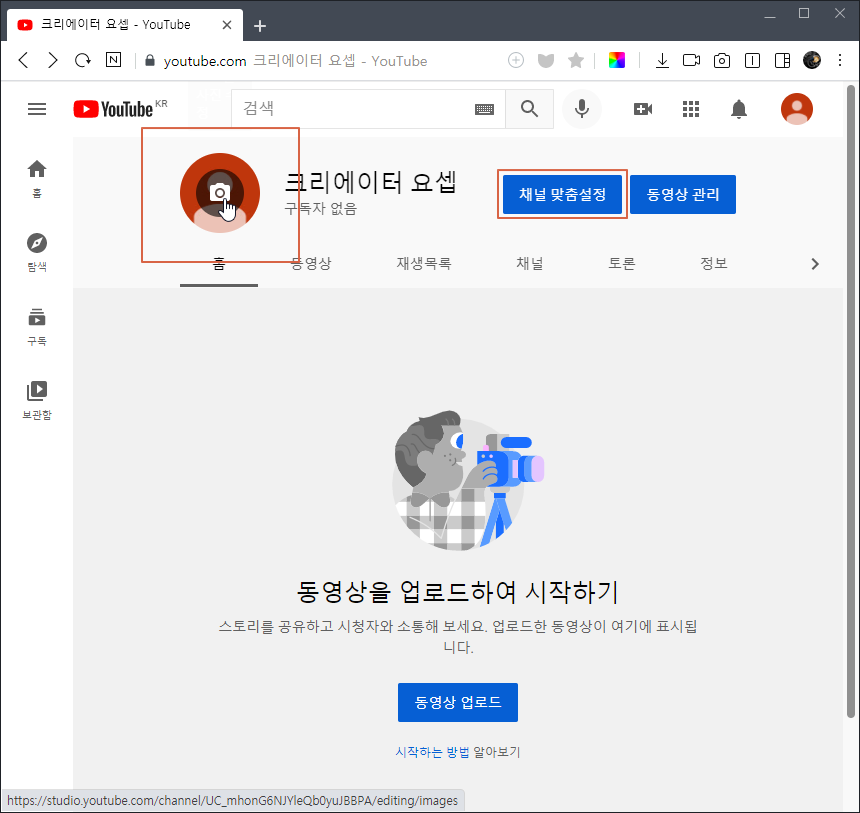The image size is (860, 813).
Task: Select the 홈 channel tab
Action: 219,264
